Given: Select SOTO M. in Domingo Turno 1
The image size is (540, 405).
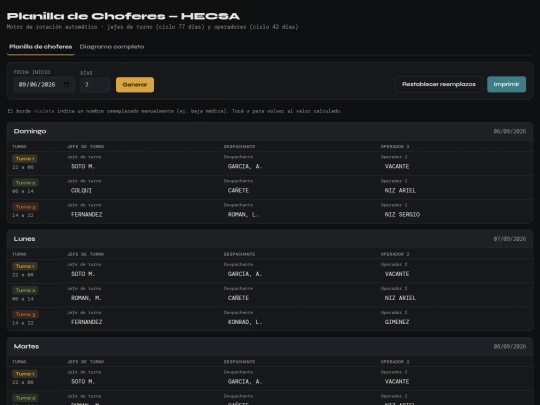Looking at the screenshot, I should pos(83,167).
